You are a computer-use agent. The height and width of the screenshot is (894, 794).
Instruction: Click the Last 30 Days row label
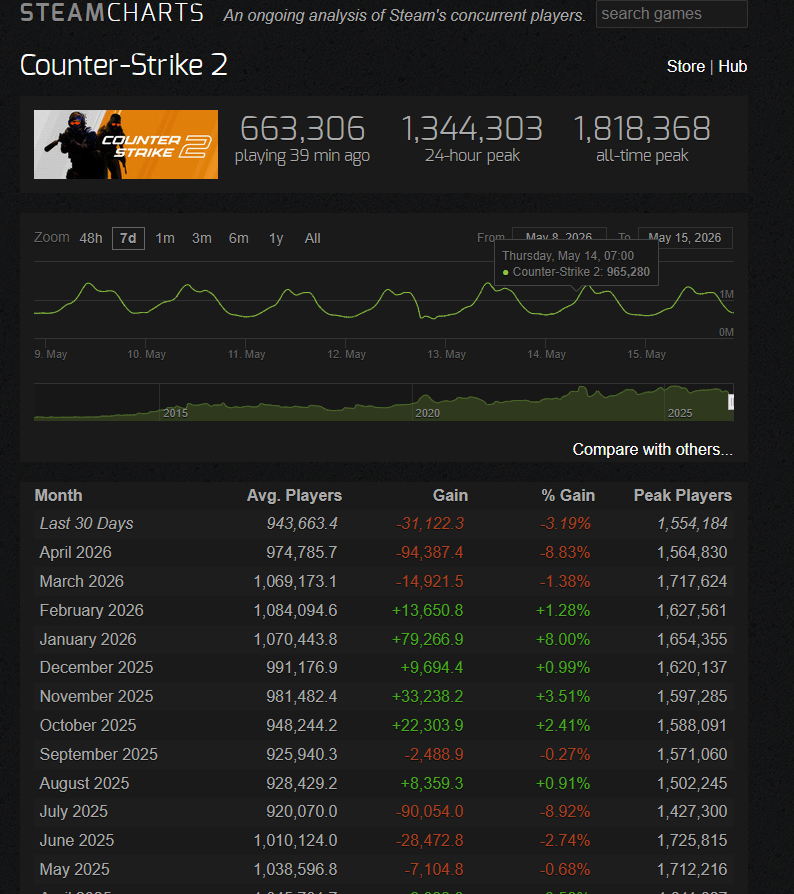tap(86, 523)
